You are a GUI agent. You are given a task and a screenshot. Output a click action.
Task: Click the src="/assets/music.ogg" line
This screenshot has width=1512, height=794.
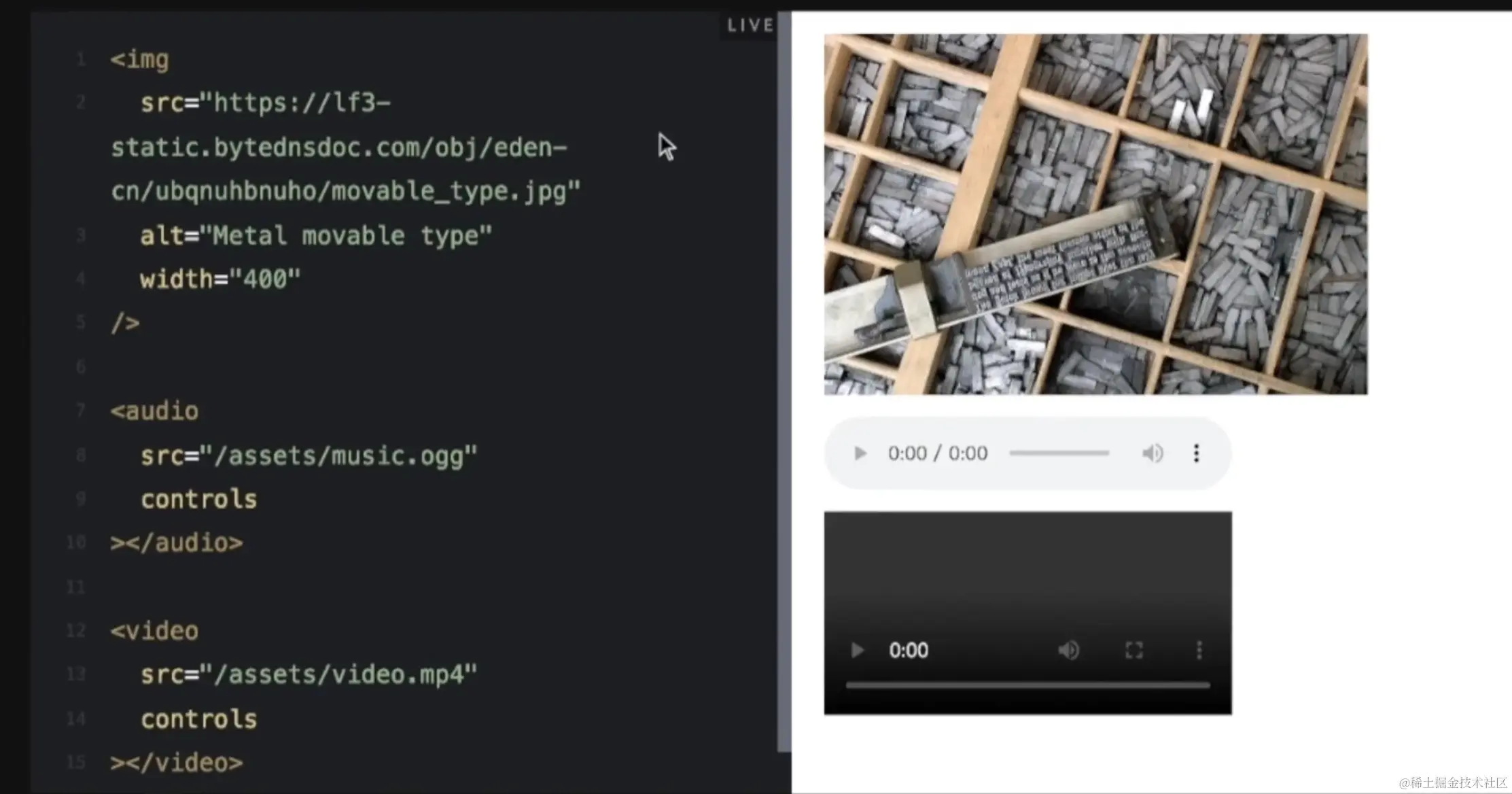point(309,455)
